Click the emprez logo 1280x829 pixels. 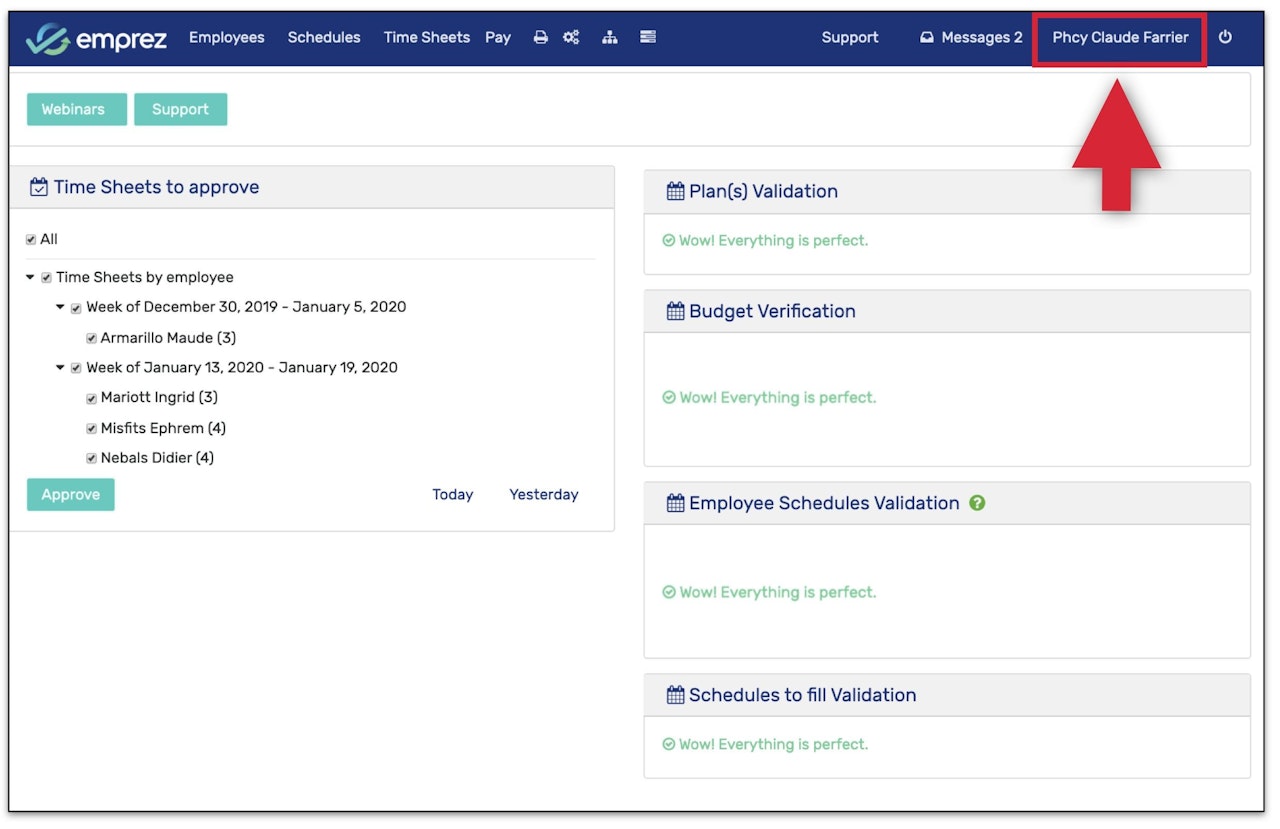96,39
